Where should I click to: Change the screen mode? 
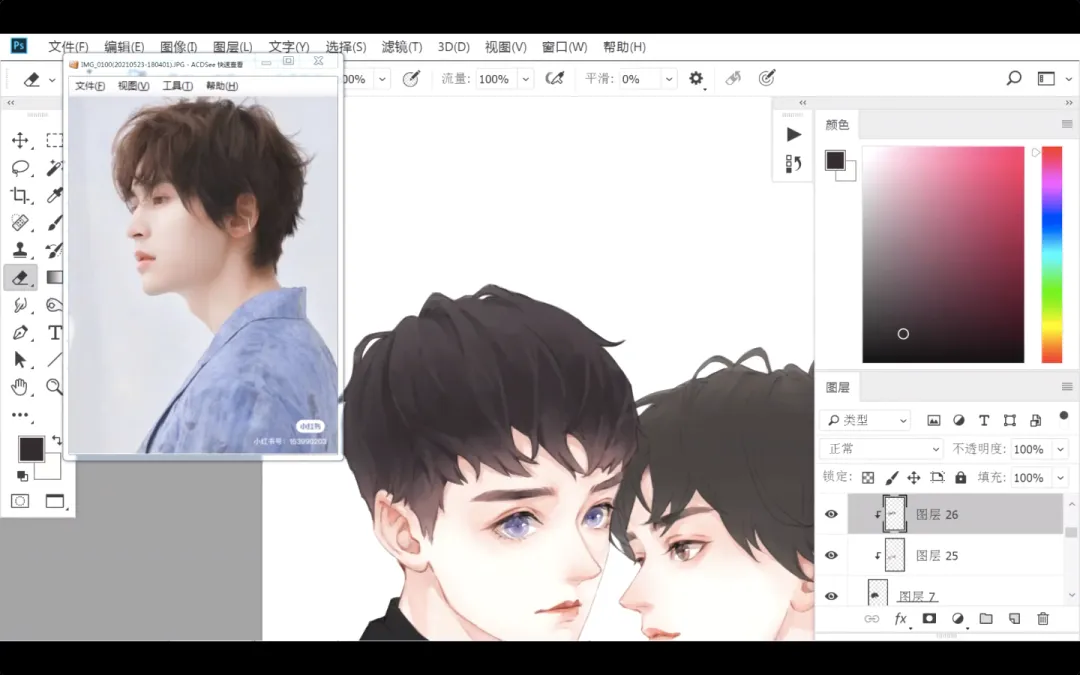coord(55,501)
